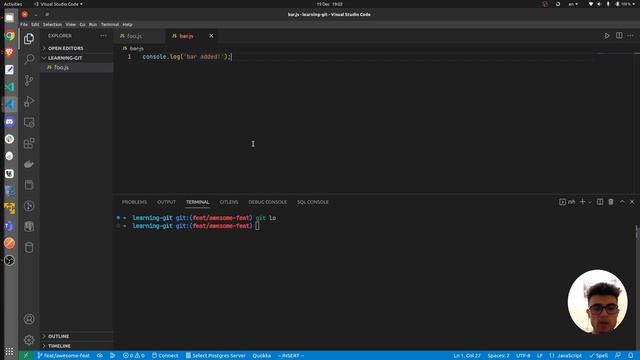
Task: Switch to the GitLens panel tab
Action: [229, 202]
